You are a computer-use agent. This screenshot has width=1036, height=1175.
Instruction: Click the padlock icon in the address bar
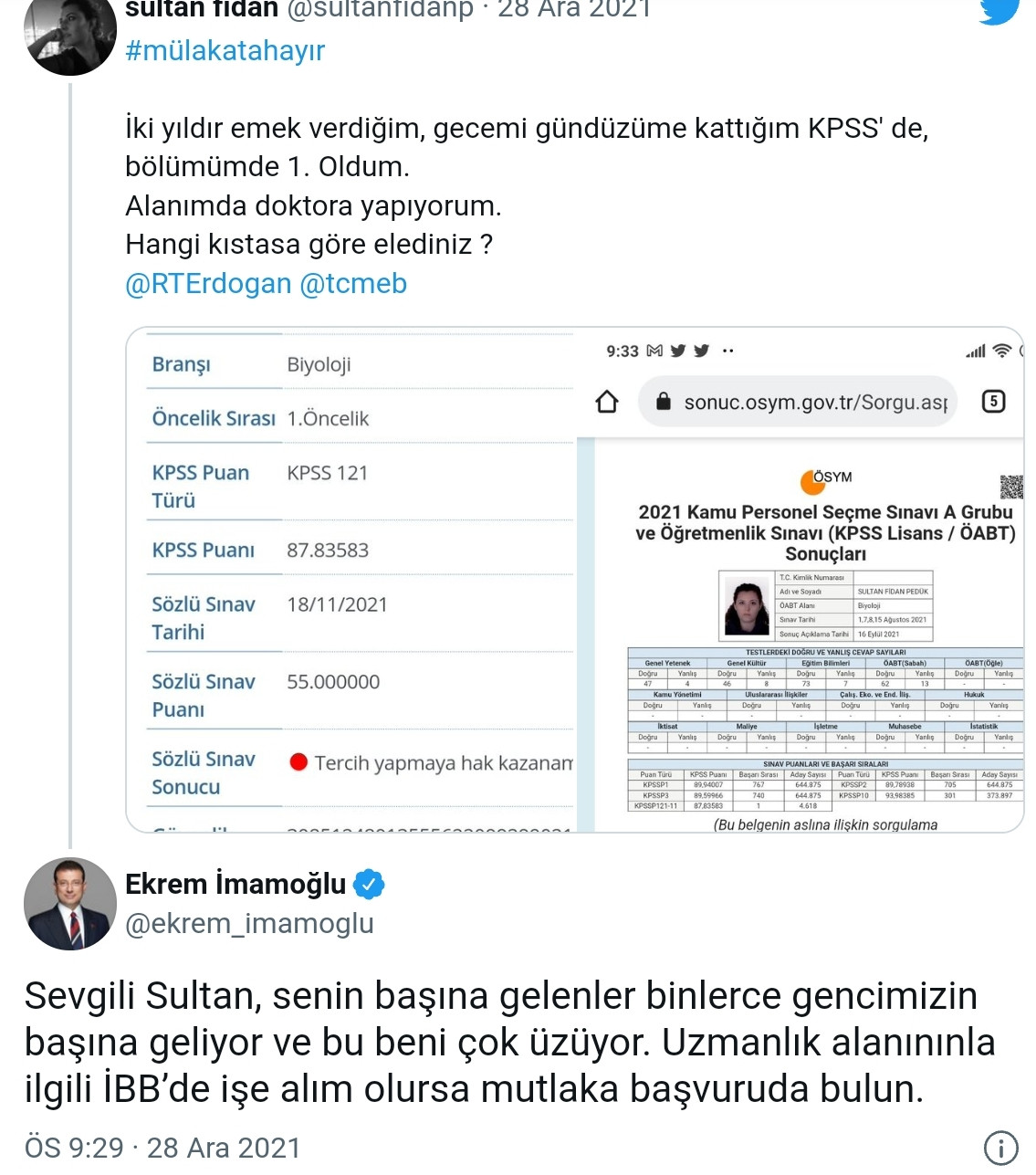[x=662, y=400]
